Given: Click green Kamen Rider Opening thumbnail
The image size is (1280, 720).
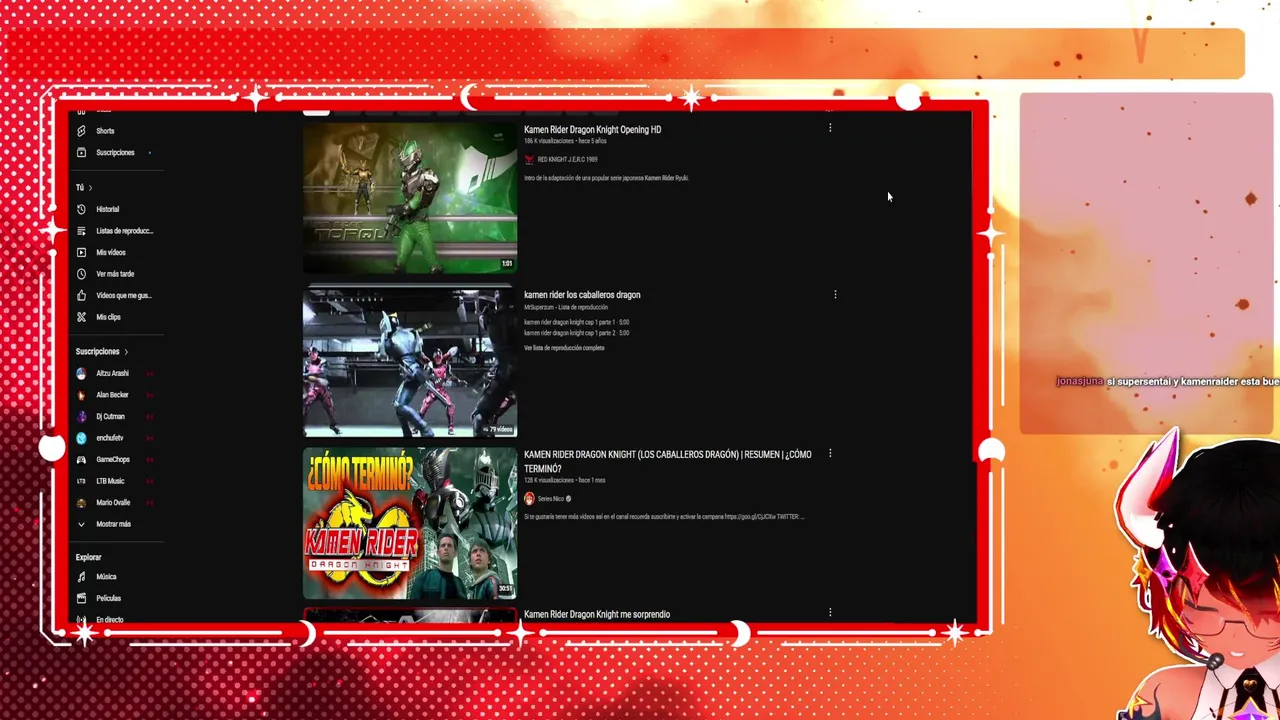Looking at the screenshot, I should pos(410,198).
